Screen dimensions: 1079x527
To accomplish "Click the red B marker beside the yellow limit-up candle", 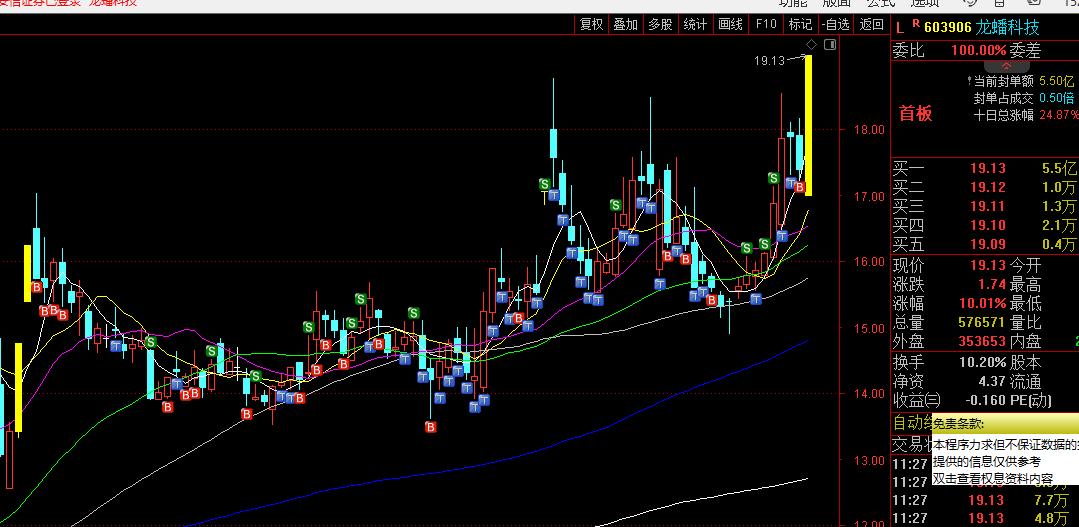I will click(x=800, y=186).
